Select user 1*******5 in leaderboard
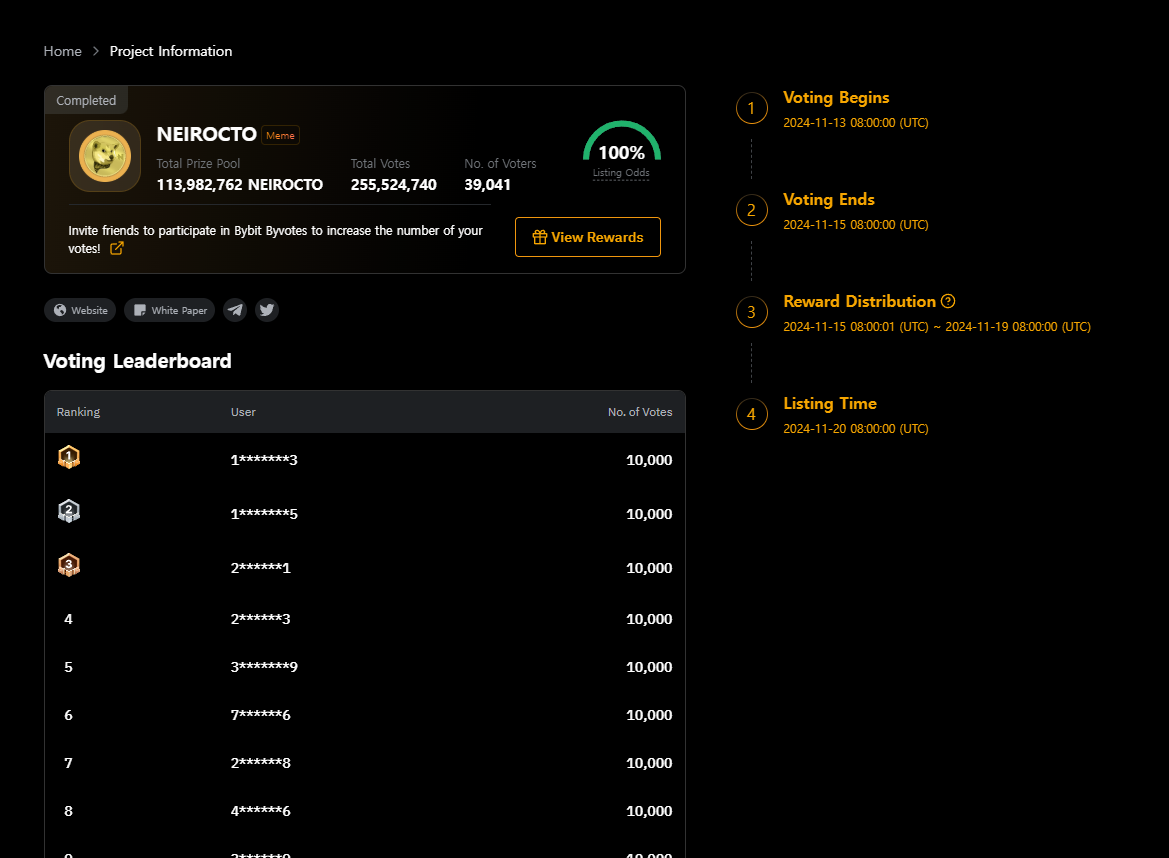1169x858 pixels. 264,514
